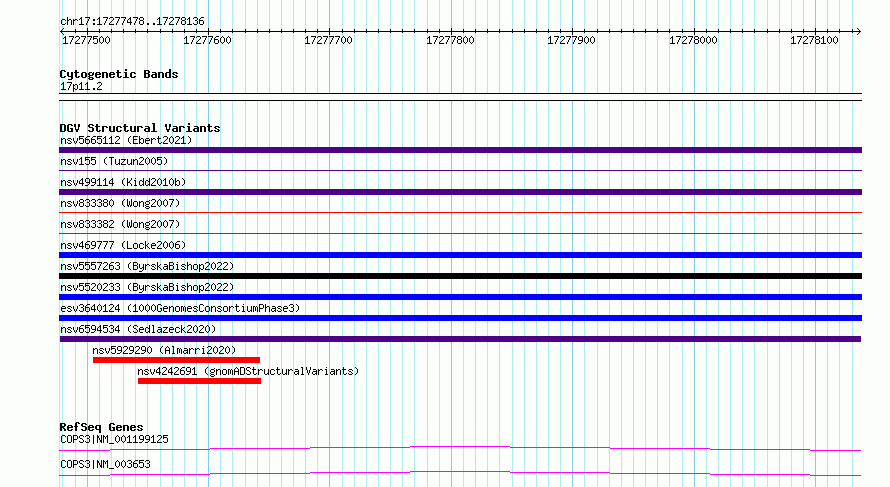Open the 17p11.2 band label
This screenshot has width=890, height=487.
point(81,86)
